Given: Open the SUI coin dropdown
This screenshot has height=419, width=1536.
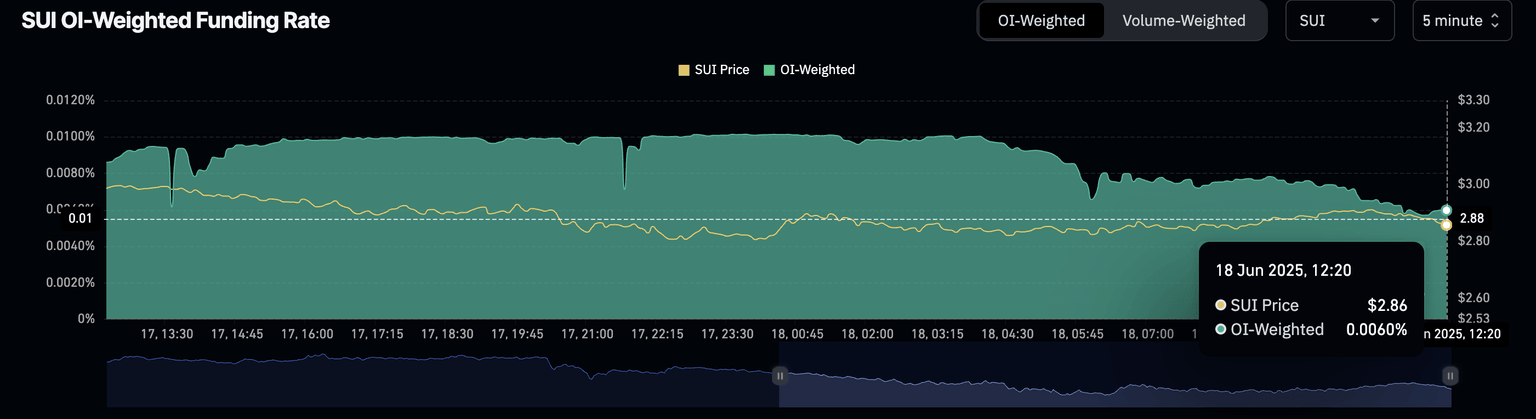Looking at the screenshot, I should pyautogui.click(x=1339, y=21).
